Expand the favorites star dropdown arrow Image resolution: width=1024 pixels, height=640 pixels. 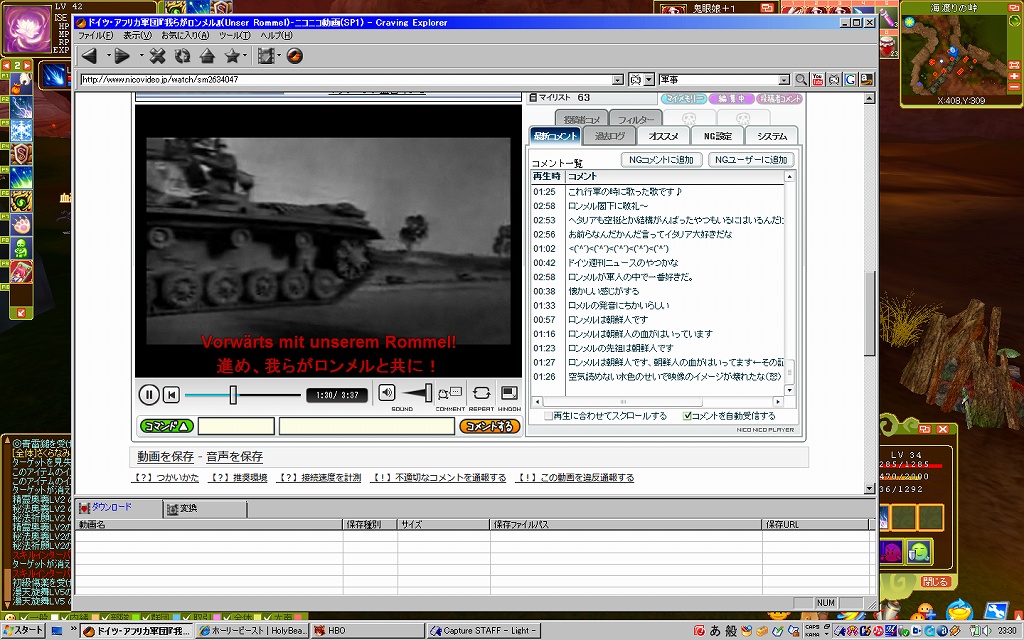click(246, 56)
